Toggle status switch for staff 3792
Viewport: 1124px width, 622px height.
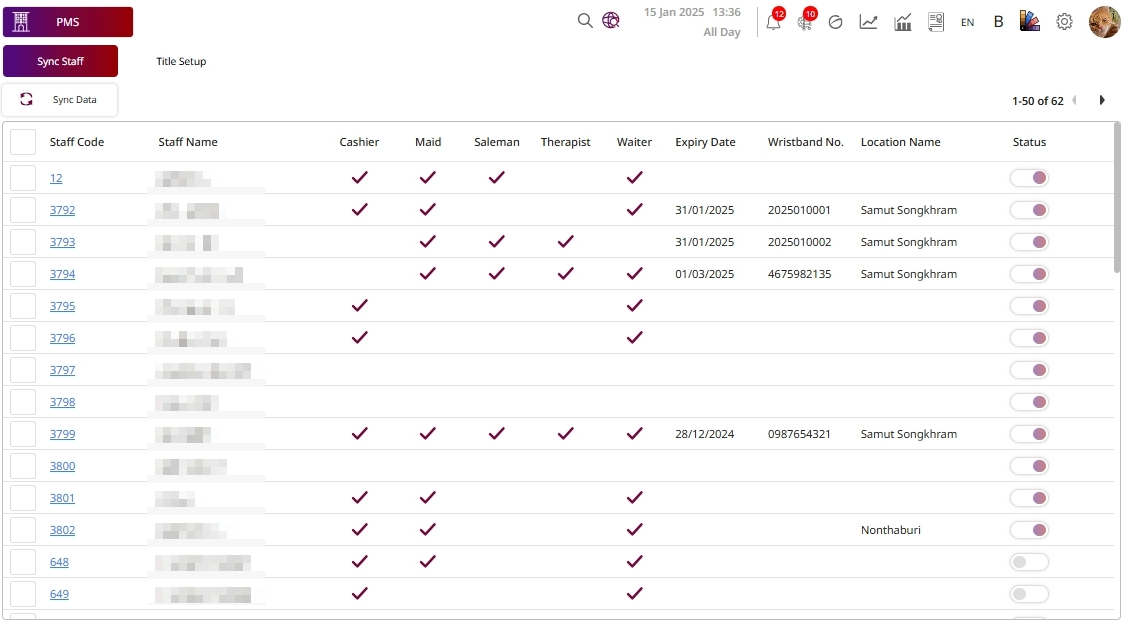[1029, 210]
